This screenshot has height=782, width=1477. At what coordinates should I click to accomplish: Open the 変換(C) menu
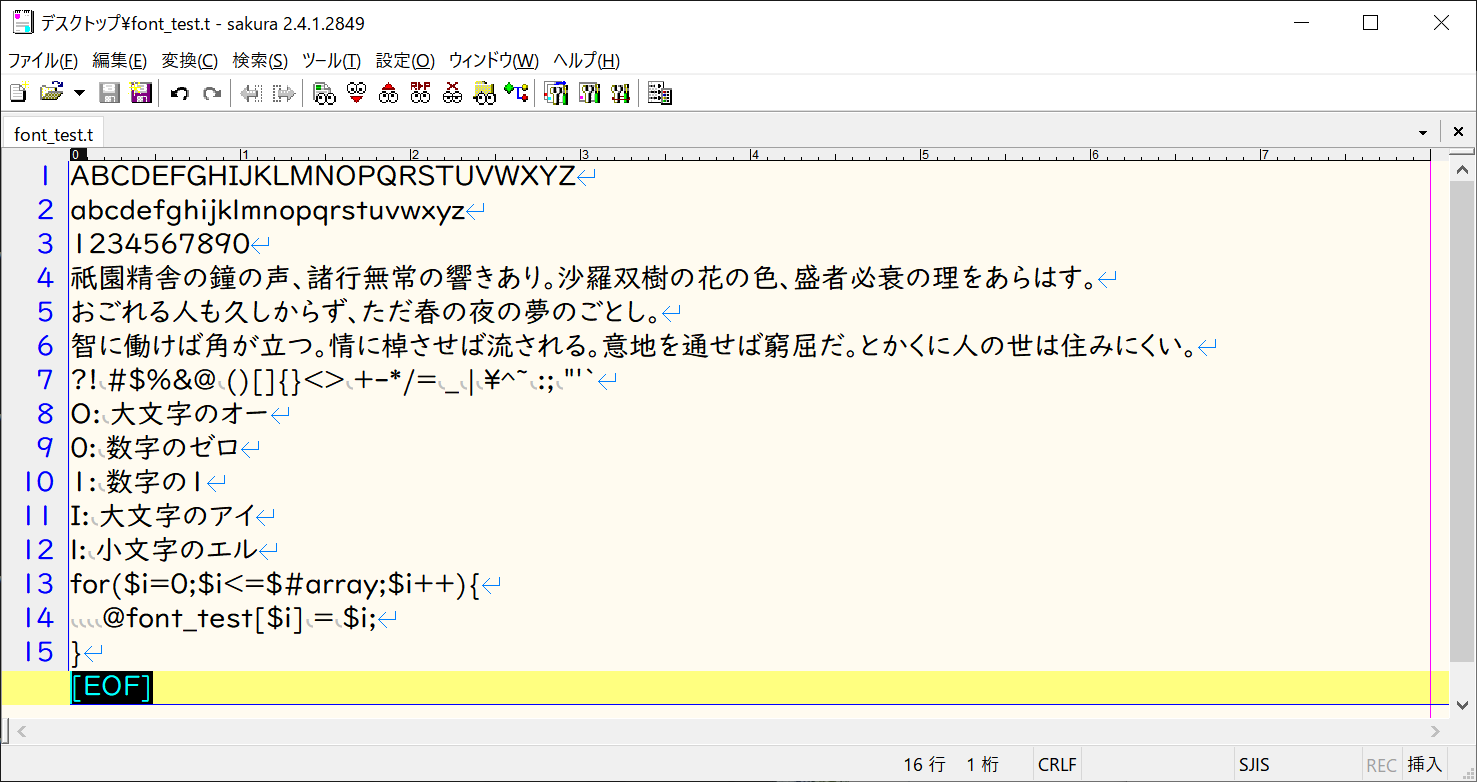click(x=190, y=60)
